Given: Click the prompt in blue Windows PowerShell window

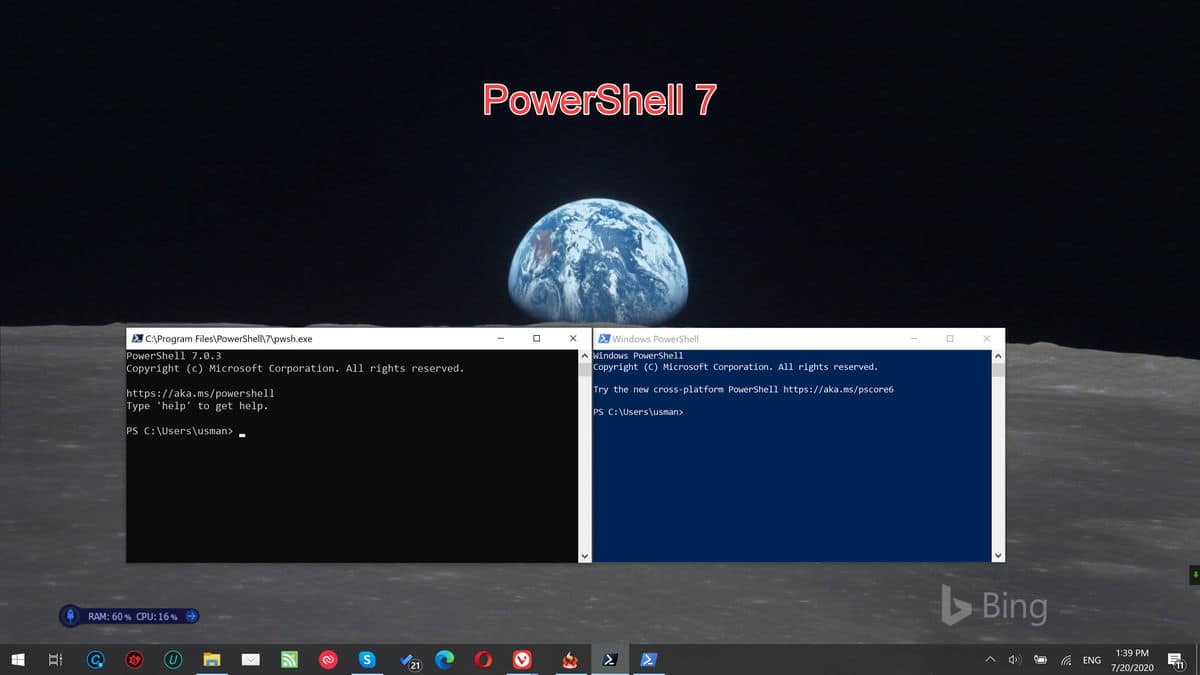Looking at the screenshot, I should tap(638, 412).
